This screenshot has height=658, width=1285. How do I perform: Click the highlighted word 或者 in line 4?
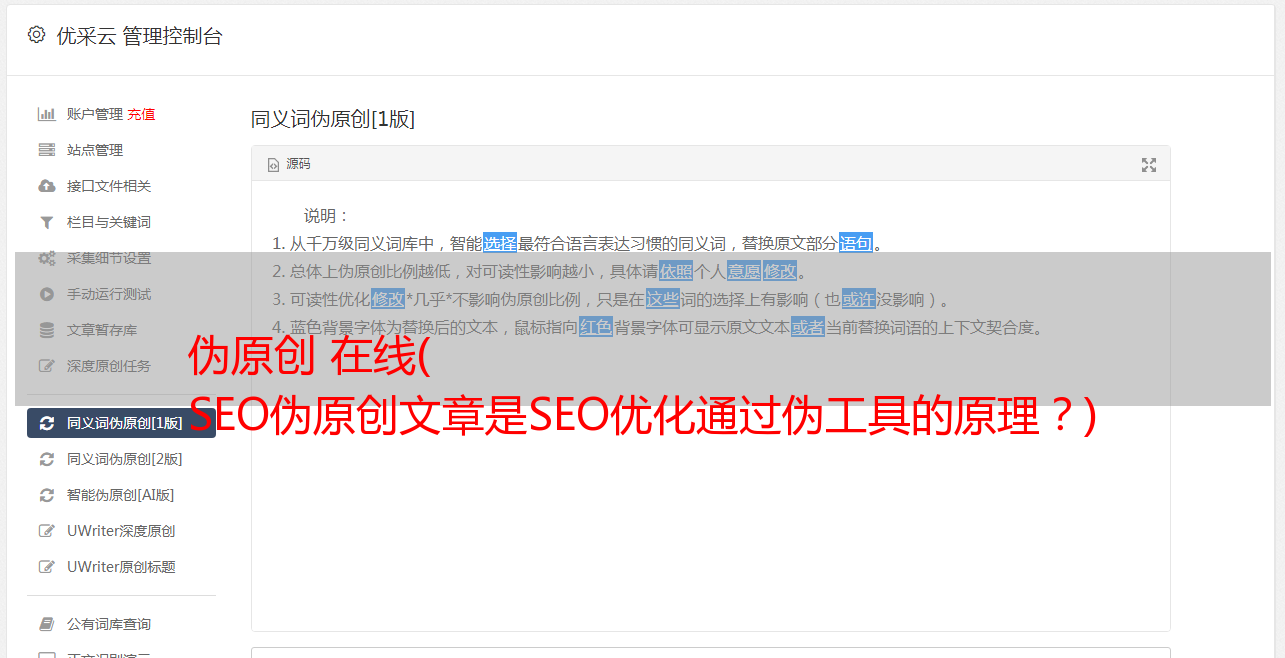point(808,327)
